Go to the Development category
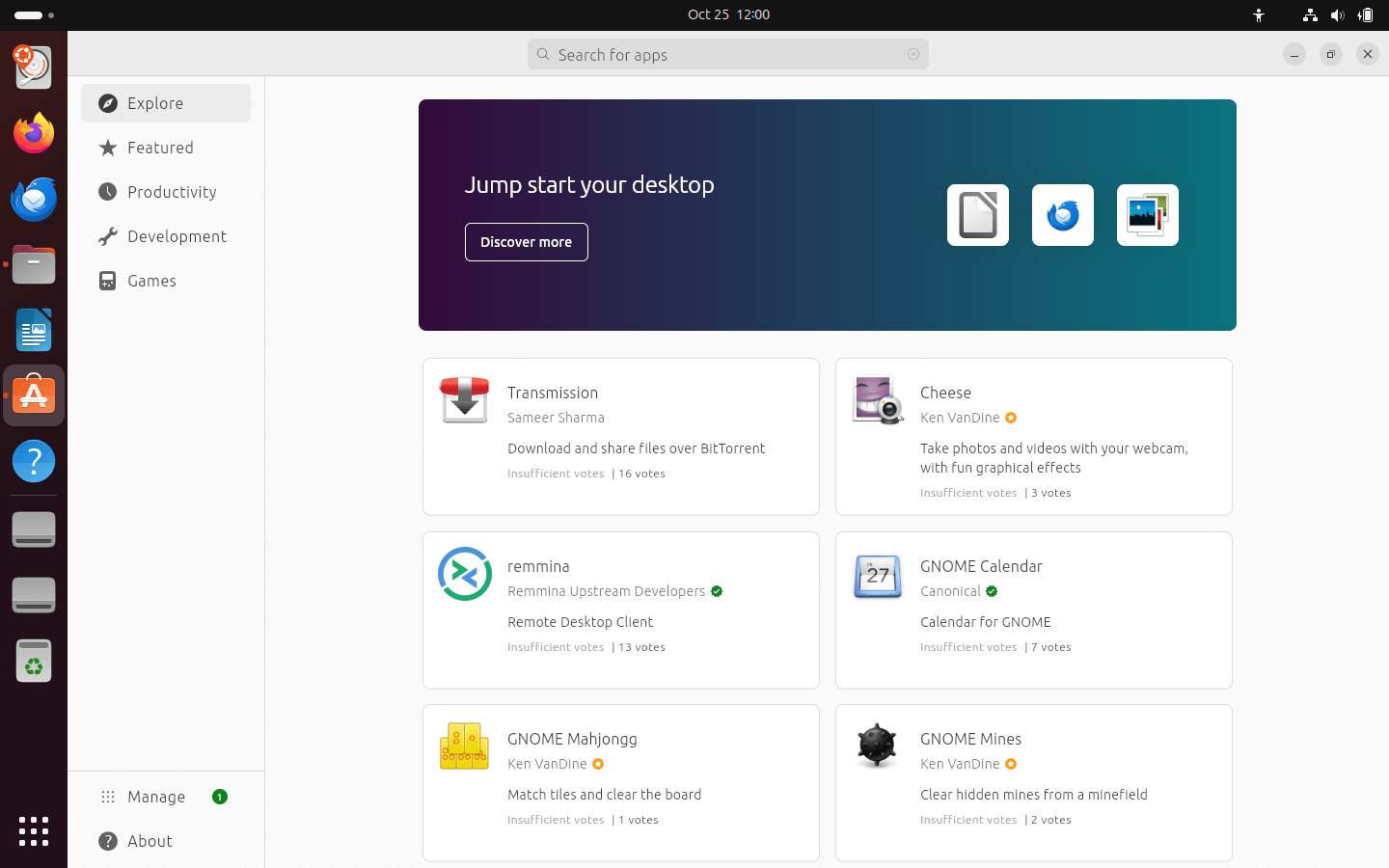Image resolution: width=1389 pixels, height=868 pixels. point(166,236)
